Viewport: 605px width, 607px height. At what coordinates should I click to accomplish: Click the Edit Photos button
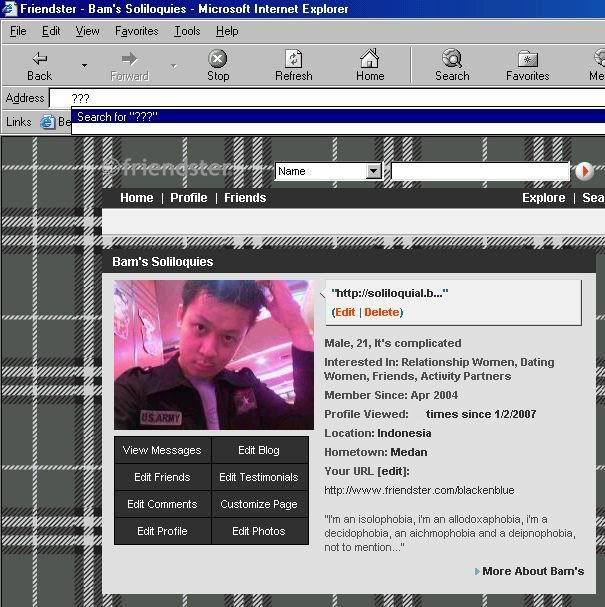click(x=259, y=531)
